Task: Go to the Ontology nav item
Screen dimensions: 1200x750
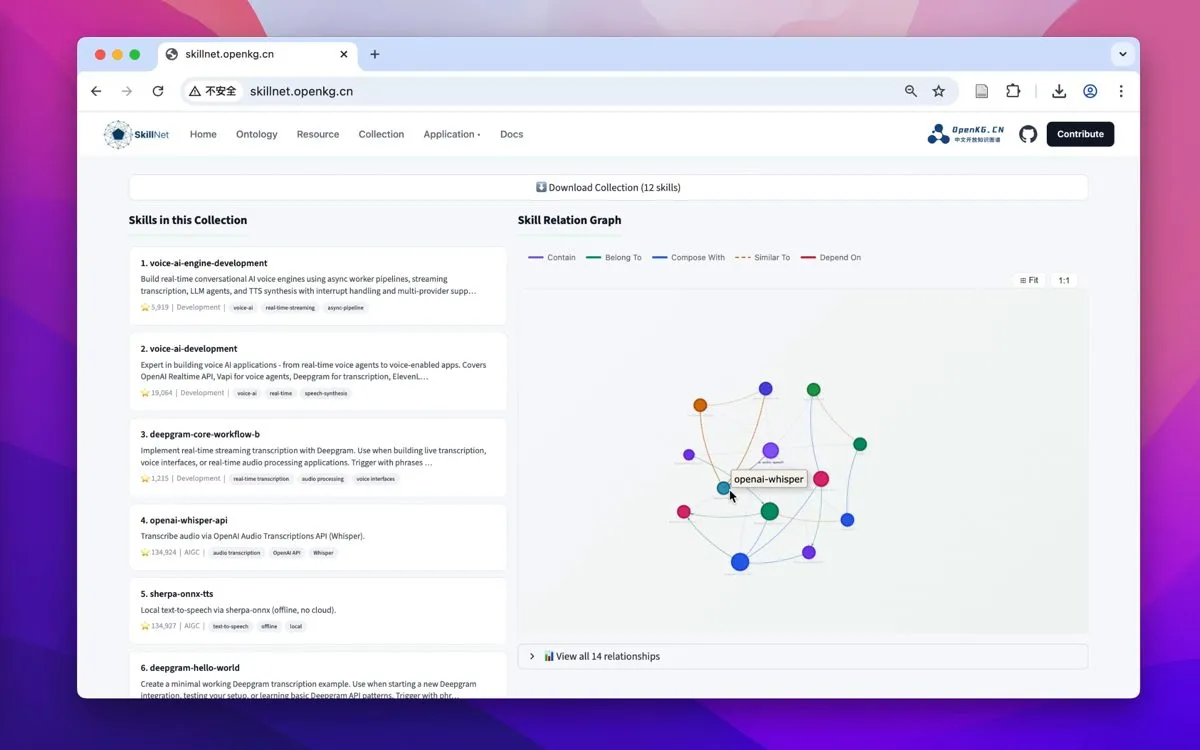Action: [257, 134]
